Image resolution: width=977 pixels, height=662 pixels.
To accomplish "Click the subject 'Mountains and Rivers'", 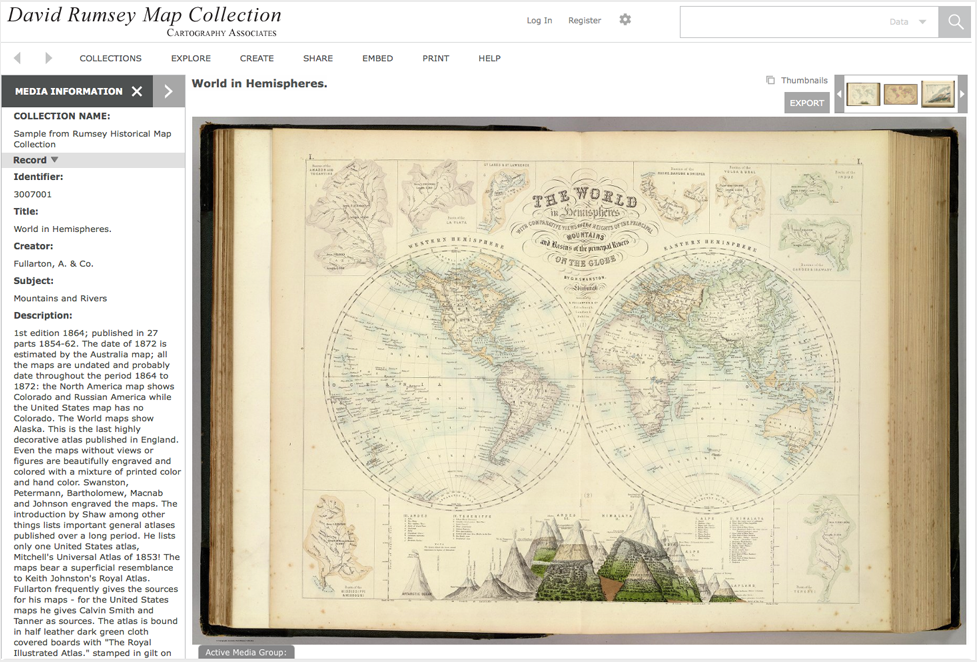I will pyautogui.click(x=60, y=299).
